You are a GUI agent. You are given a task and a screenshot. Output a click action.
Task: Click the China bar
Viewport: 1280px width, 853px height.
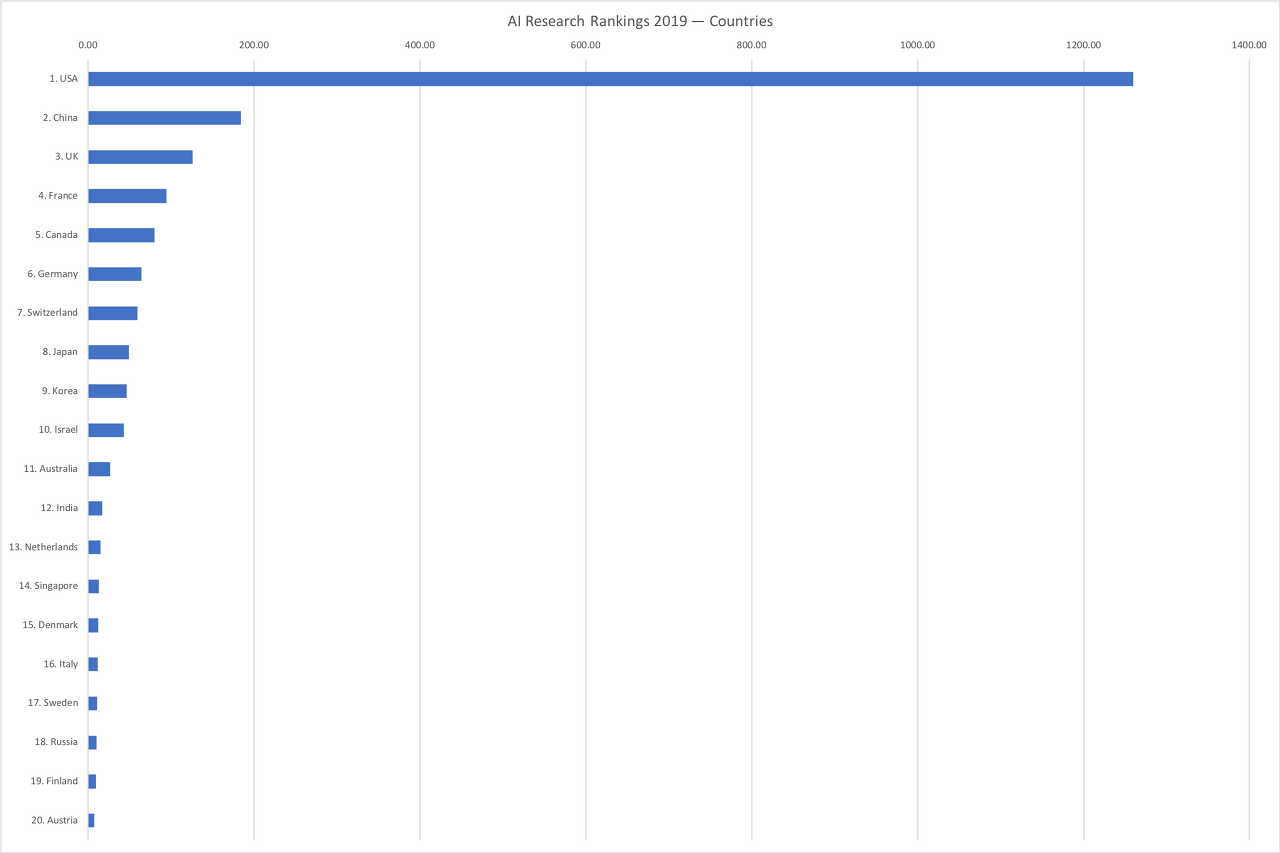click(164, 118)
